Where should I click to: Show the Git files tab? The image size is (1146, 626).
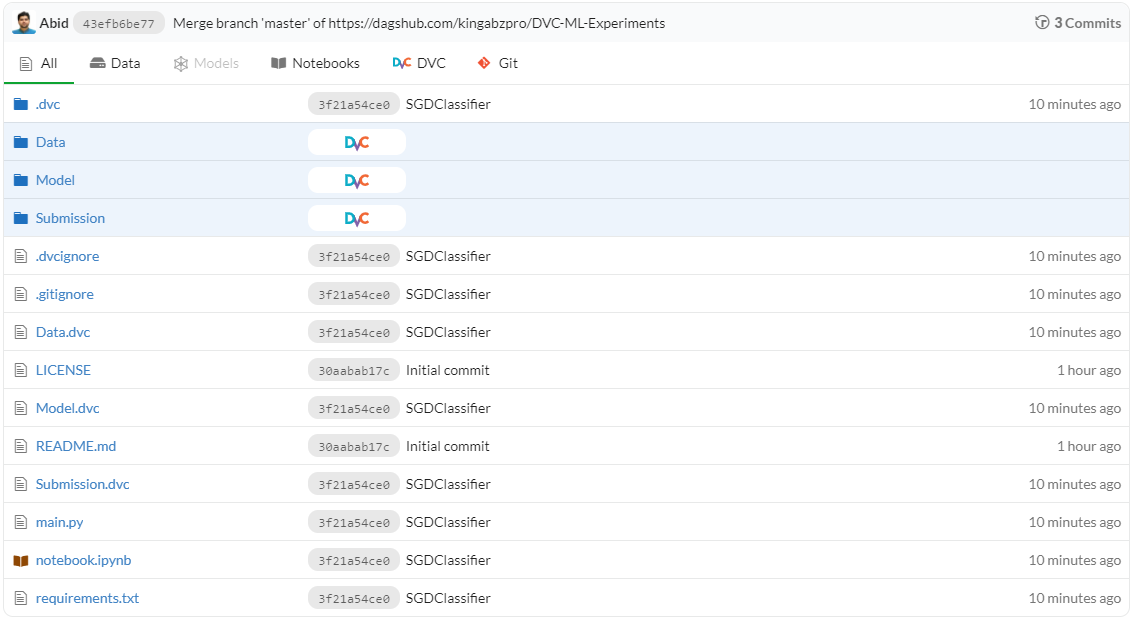[x=498, y=63]
